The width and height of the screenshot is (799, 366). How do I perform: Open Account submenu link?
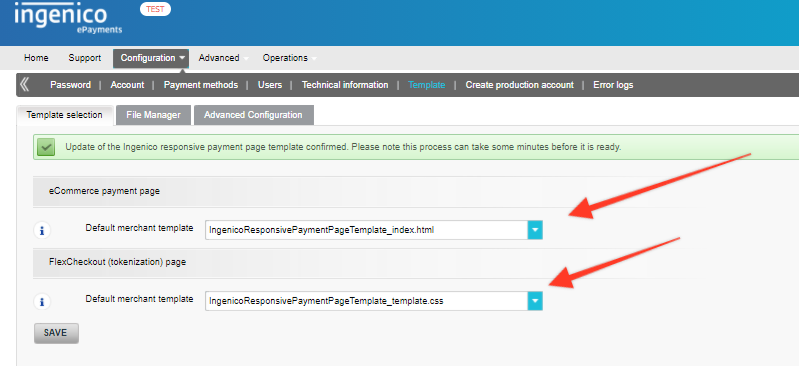(127, 85)
